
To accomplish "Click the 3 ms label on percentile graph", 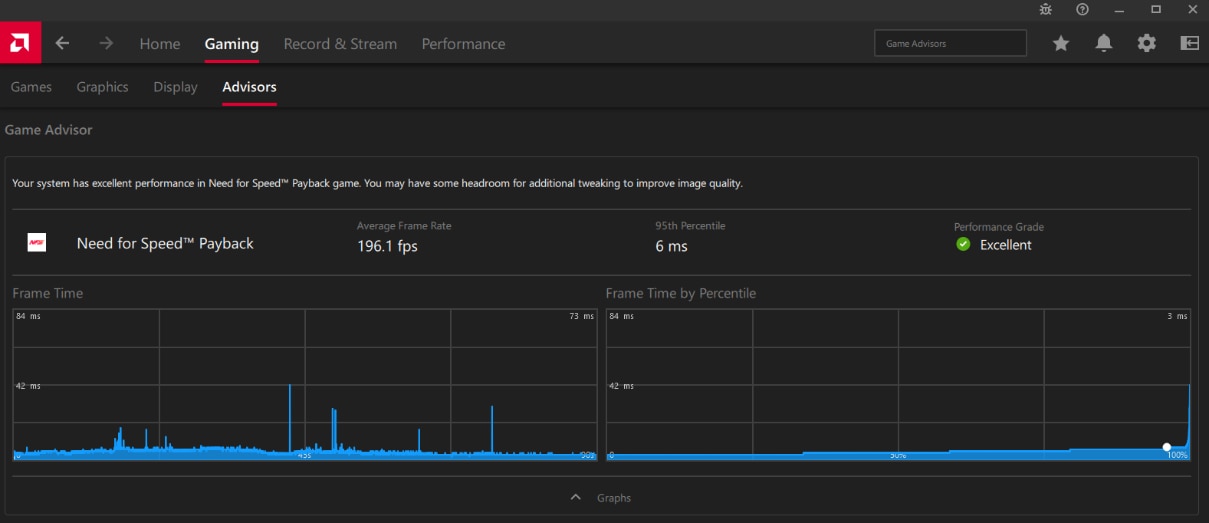I will pyautogui.click(x=1177, y=316).
